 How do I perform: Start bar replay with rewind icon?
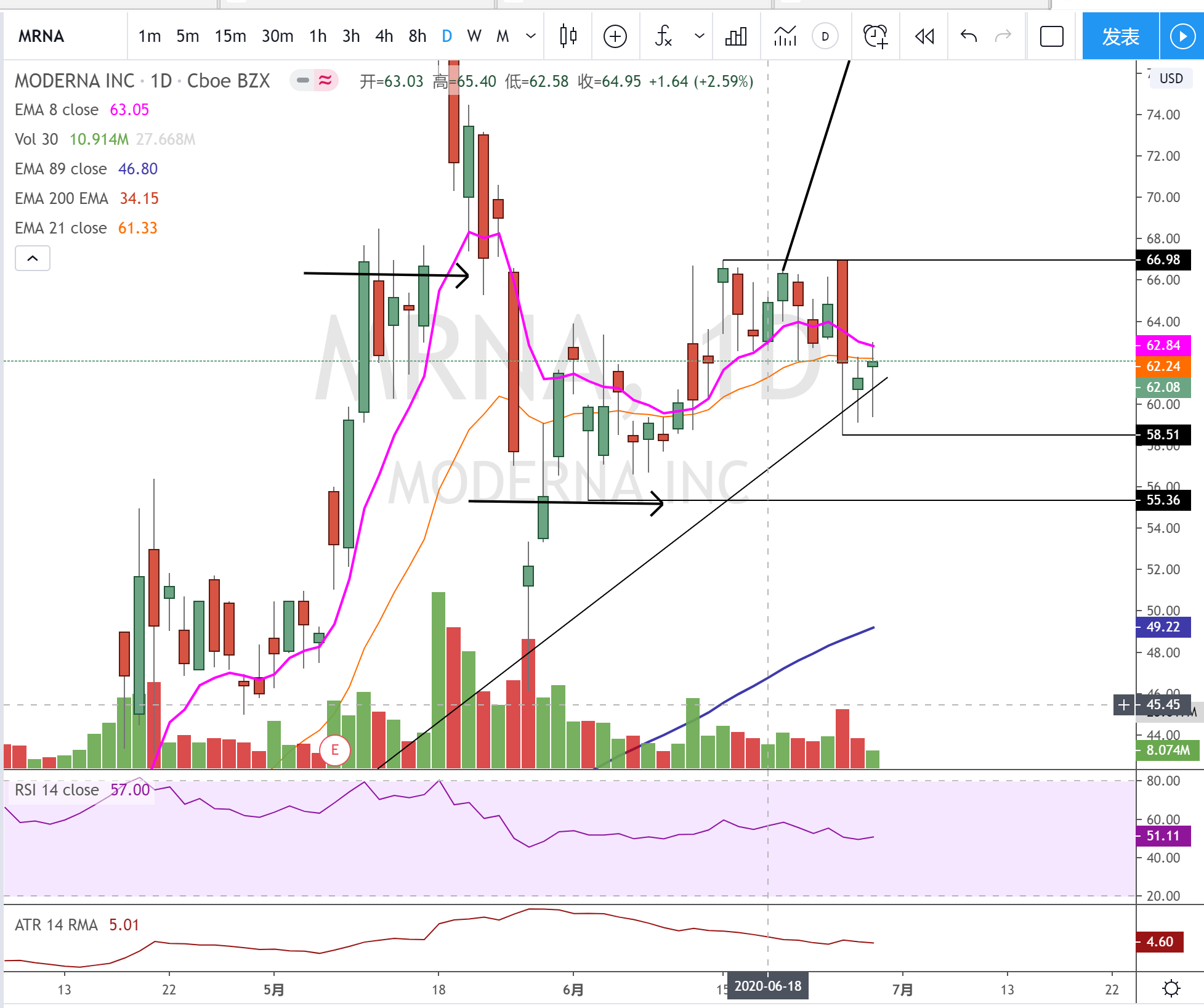pos(924,36)
